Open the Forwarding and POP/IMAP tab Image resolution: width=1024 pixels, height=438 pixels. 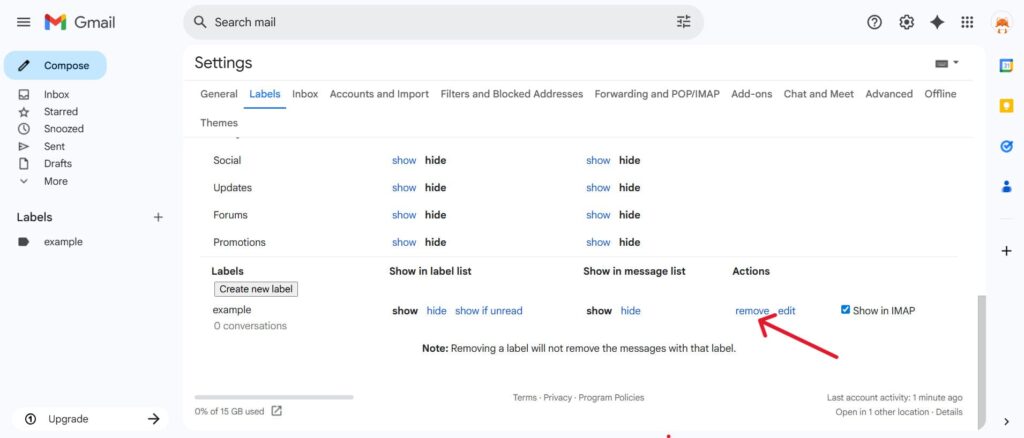click(x=656, y=94)
